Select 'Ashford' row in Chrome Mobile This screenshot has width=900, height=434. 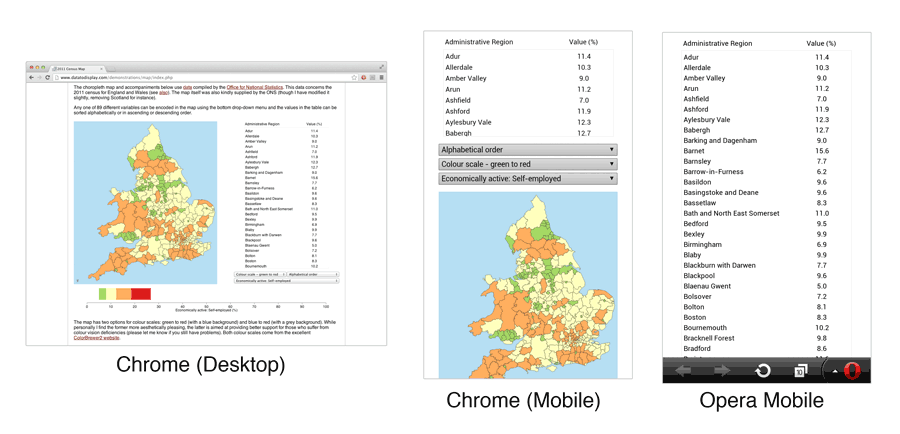point(528,111)
